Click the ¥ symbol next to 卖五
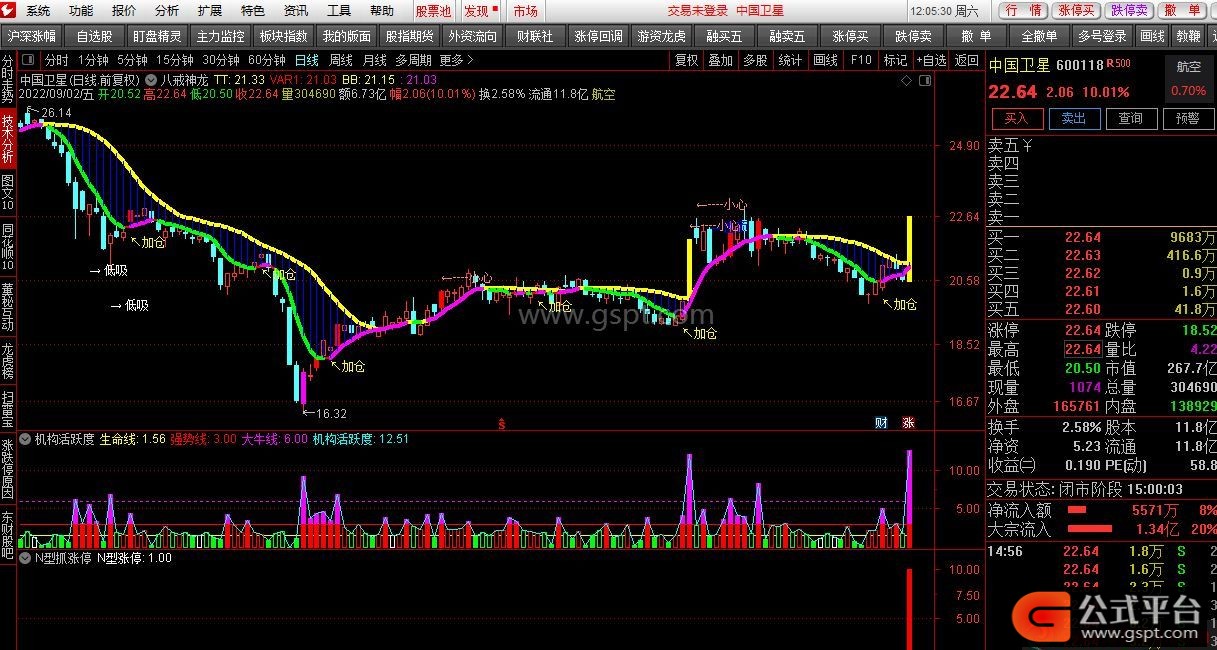Screen dimensions: 1217x650 pos(1028,146)
